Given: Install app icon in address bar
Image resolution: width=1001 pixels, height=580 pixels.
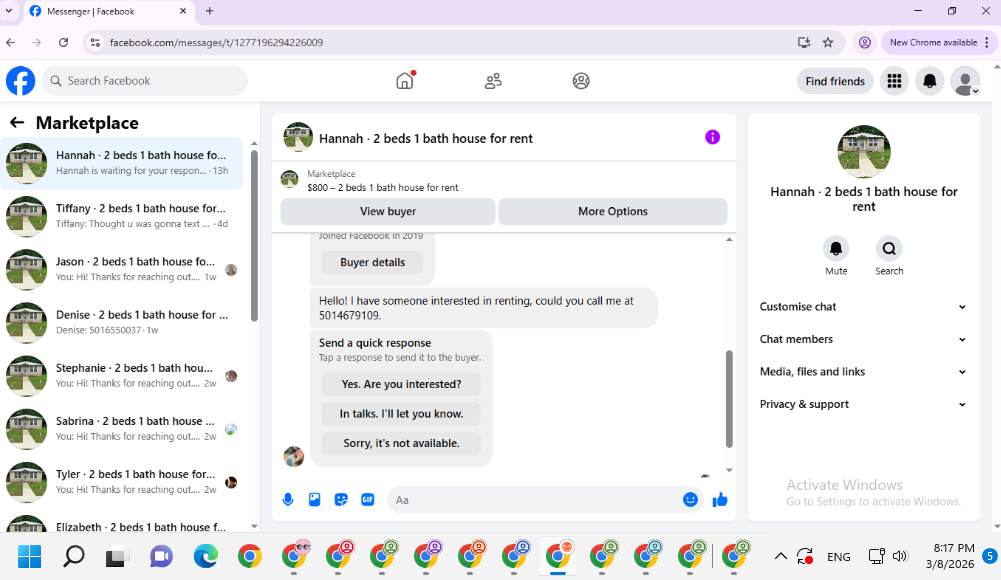Looking at the screenshot, I should point(804,43).
